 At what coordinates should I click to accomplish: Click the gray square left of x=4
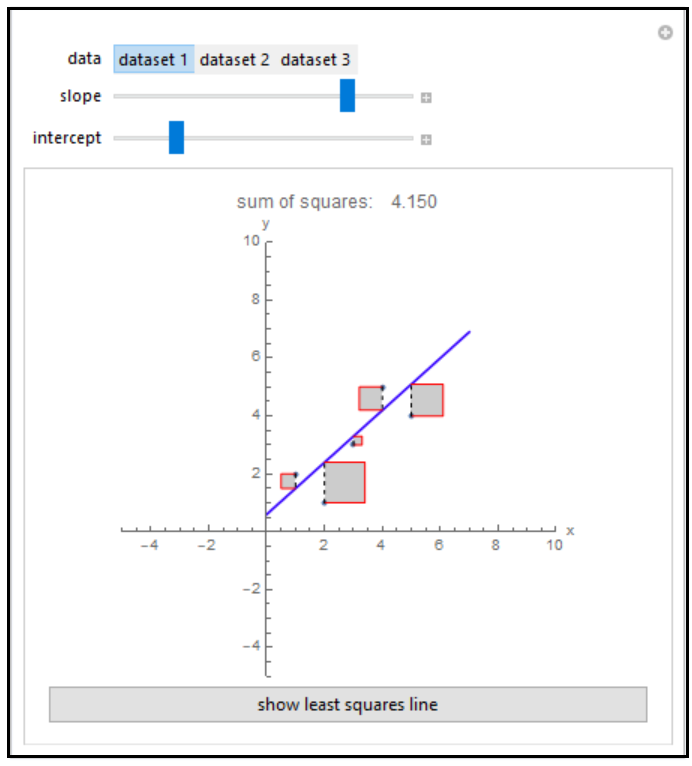(x=370, y=398)
